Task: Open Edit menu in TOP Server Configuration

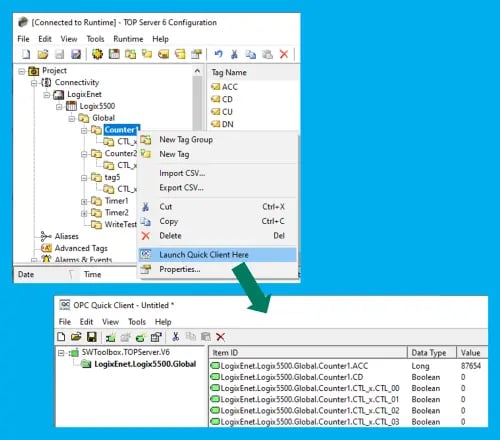Action: (45, 39)
